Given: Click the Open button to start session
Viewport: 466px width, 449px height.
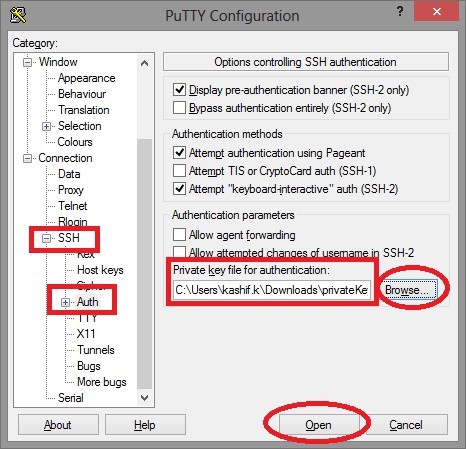Looking at the screenshot, I should click(x=318, y=425).
